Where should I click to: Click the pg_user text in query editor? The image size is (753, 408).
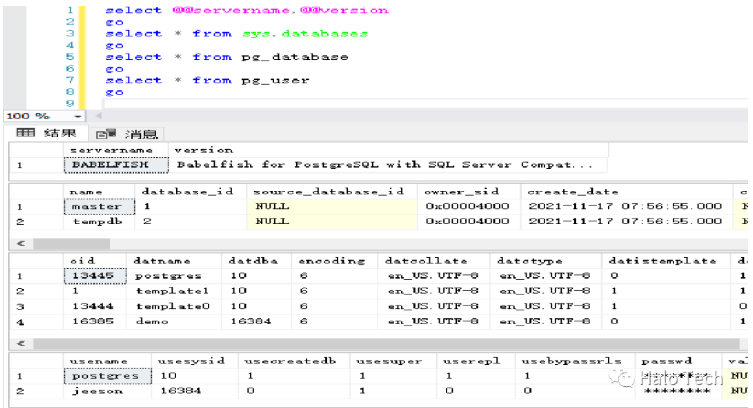tap(275, 80)
